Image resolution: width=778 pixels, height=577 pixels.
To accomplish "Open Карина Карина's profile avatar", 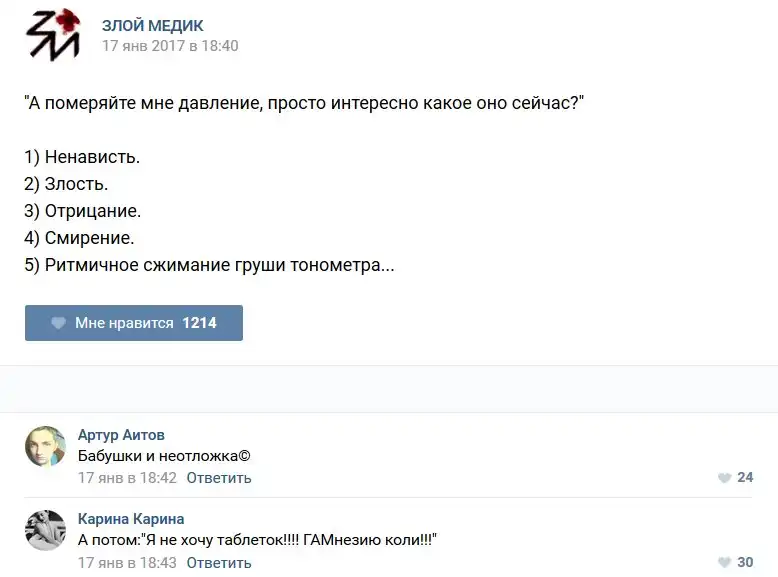I will (x=45, y=530).
